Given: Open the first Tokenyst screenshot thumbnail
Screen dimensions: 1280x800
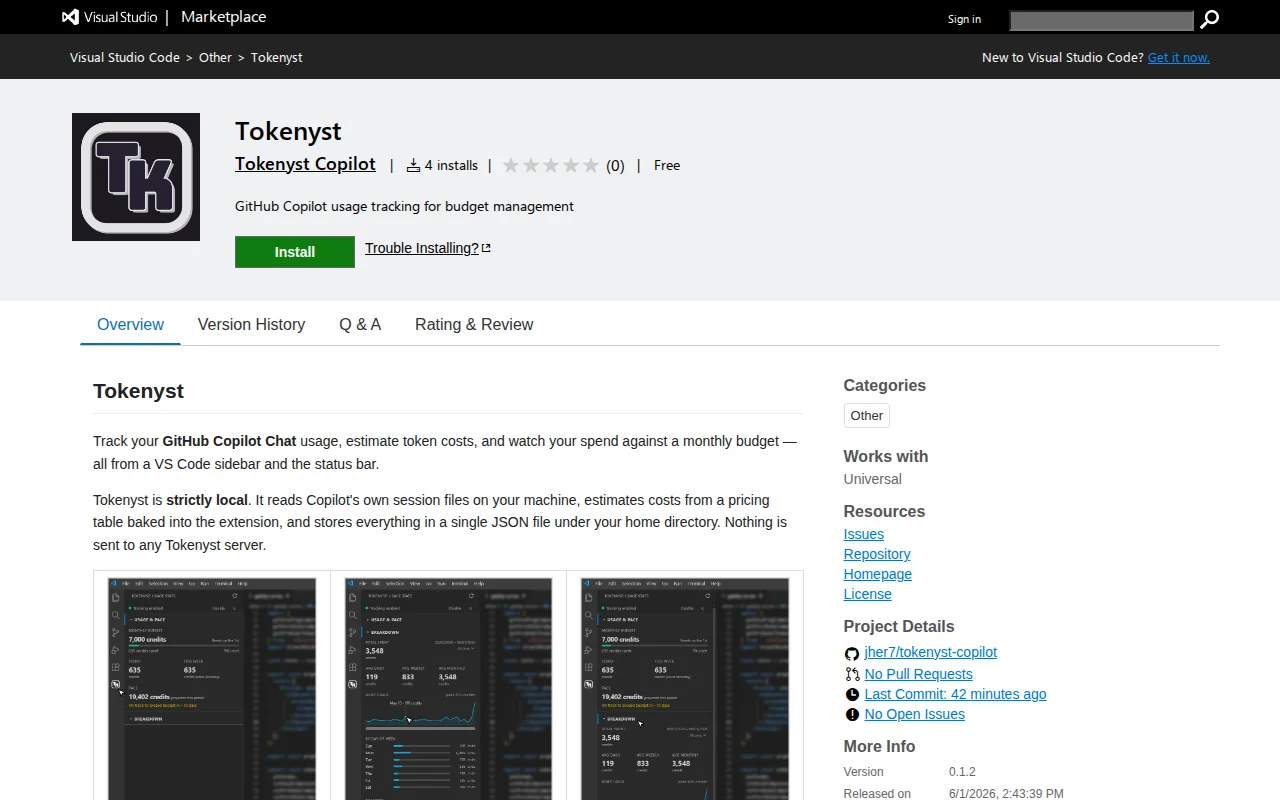Looking at the screenshot, I should coord(212,689).
